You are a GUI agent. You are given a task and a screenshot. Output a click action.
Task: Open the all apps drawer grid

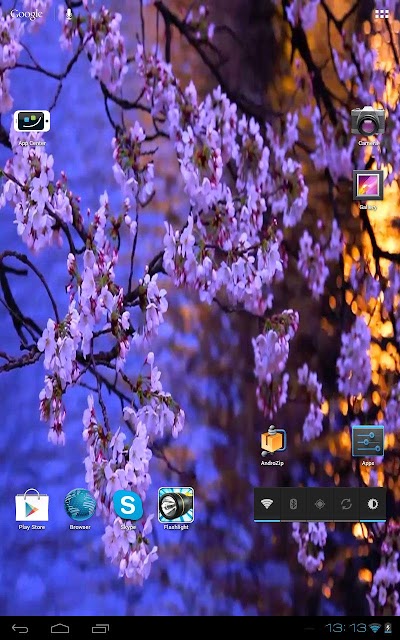coord(382,14)
